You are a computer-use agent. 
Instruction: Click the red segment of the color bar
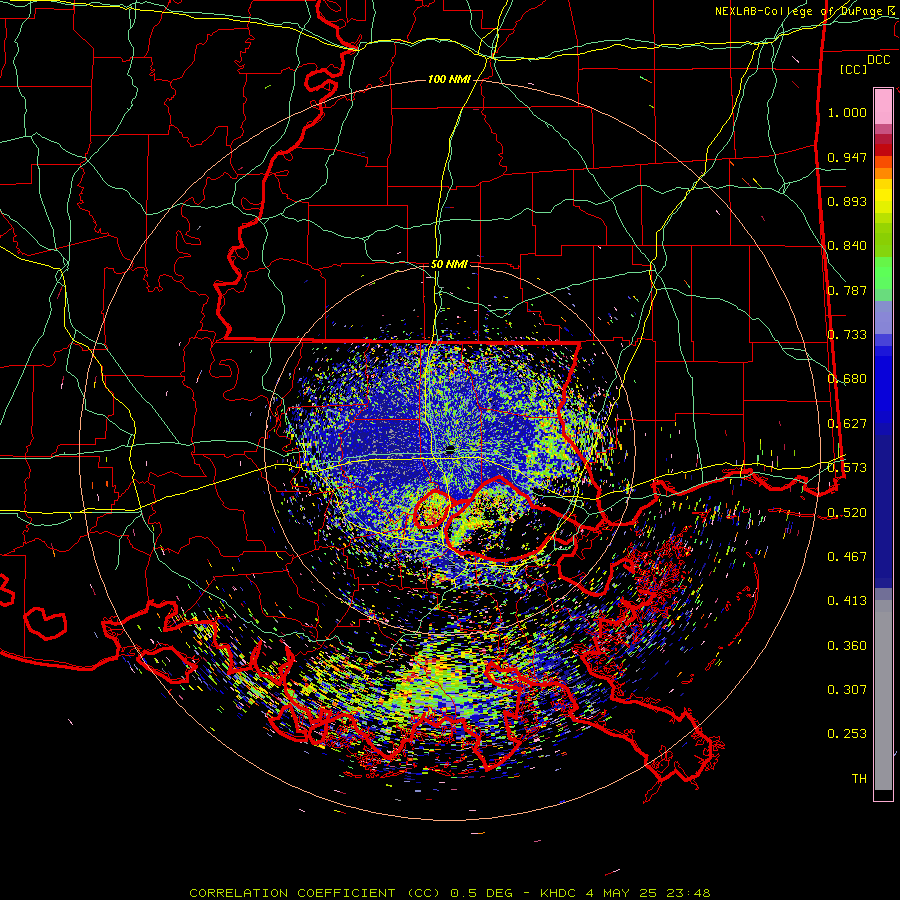point(883,150)
